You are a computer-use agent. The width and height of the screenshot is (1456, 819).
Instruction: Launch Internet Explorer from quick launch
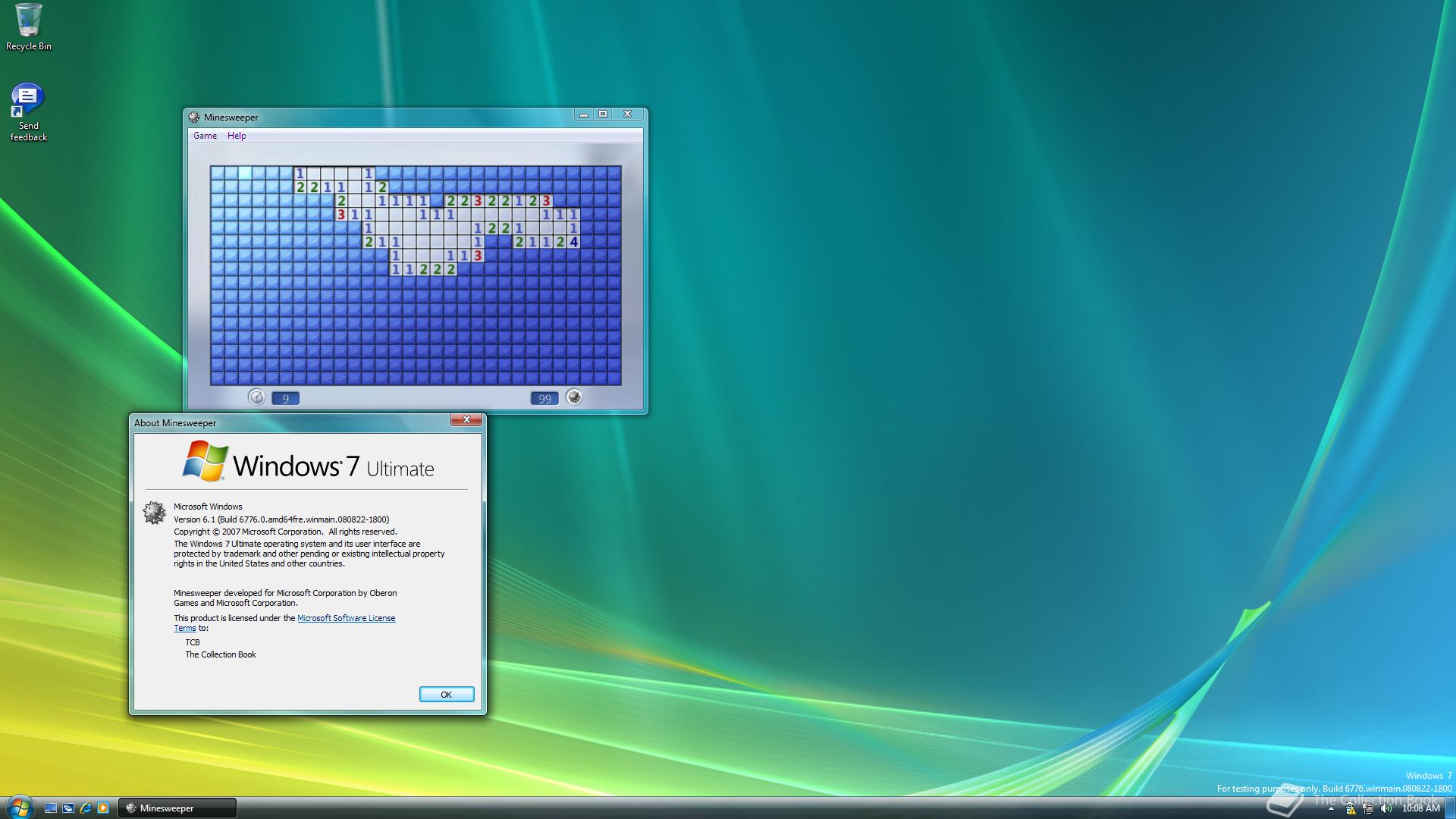(86, 808)
